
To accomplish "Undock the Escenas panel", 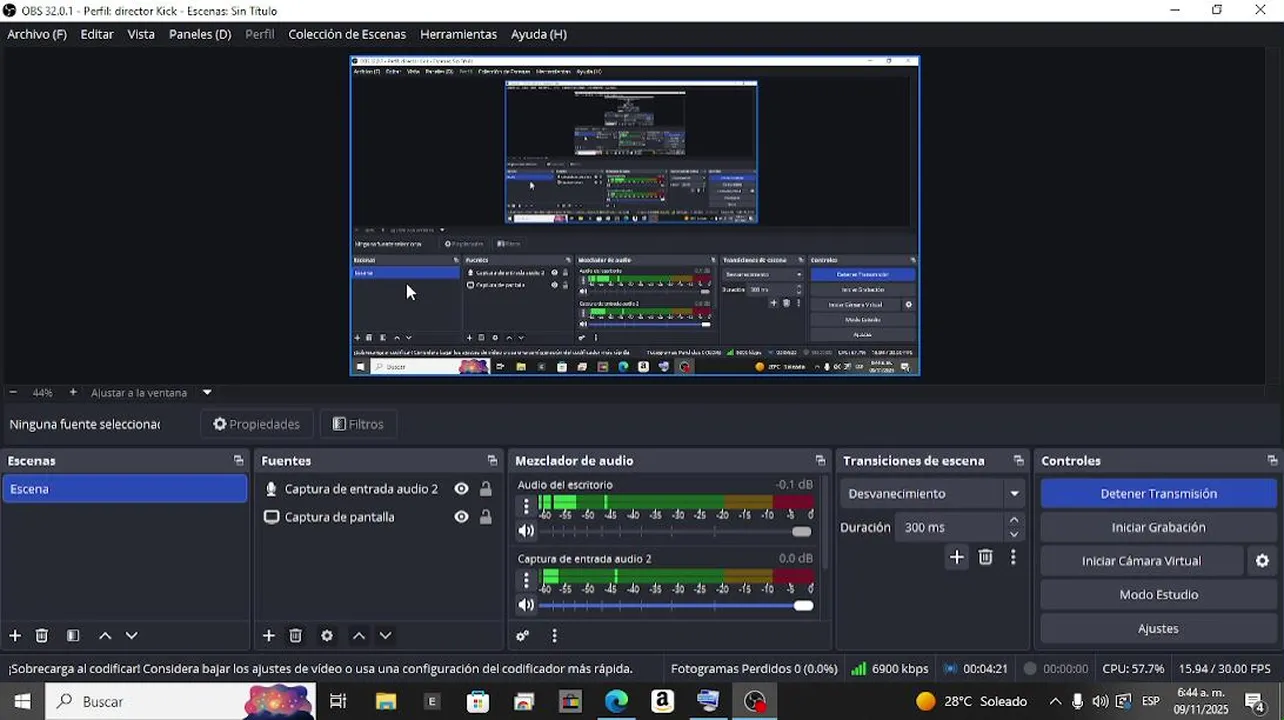I will [238, 461].
